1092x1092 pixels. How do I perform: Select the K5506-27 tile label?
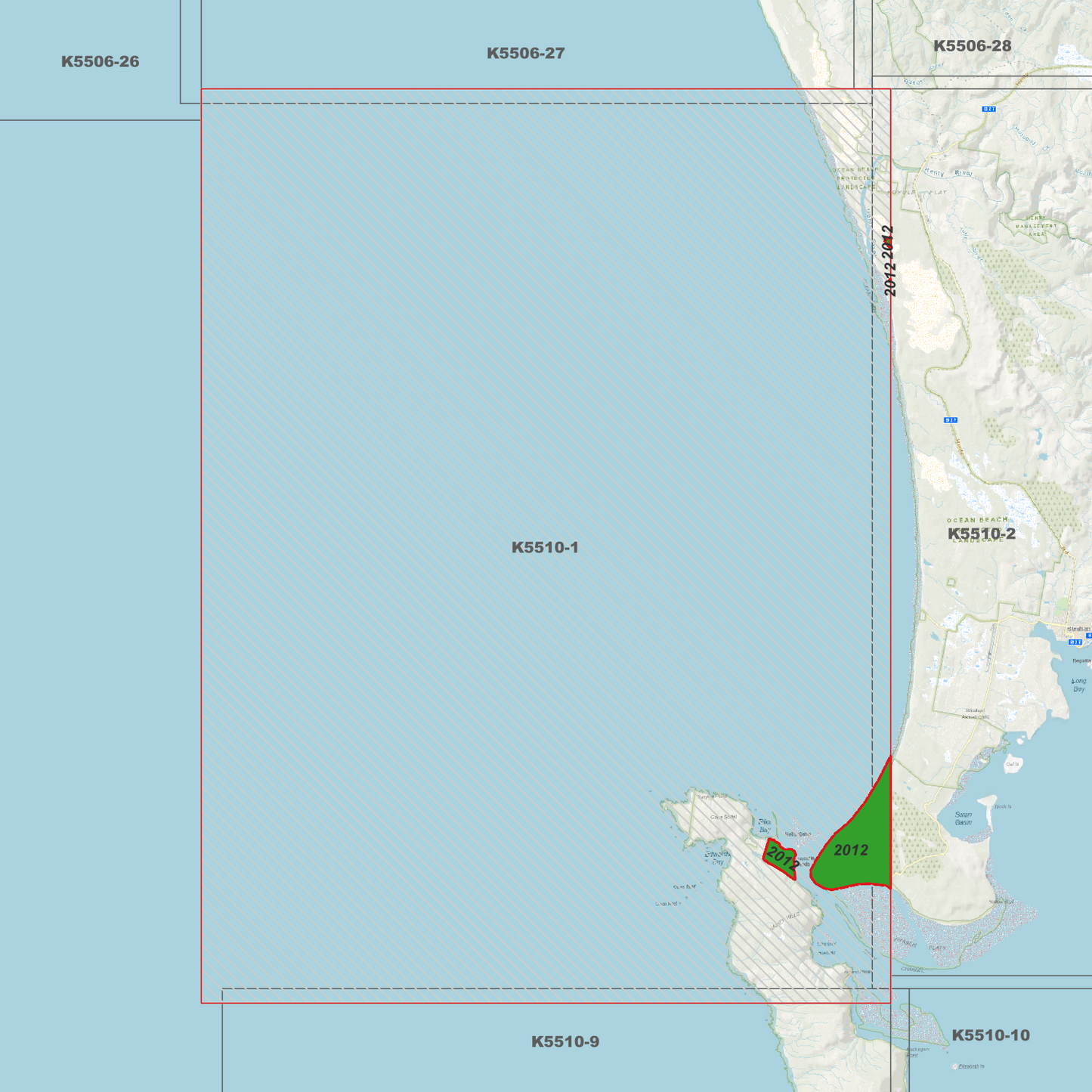coord(525,53)
